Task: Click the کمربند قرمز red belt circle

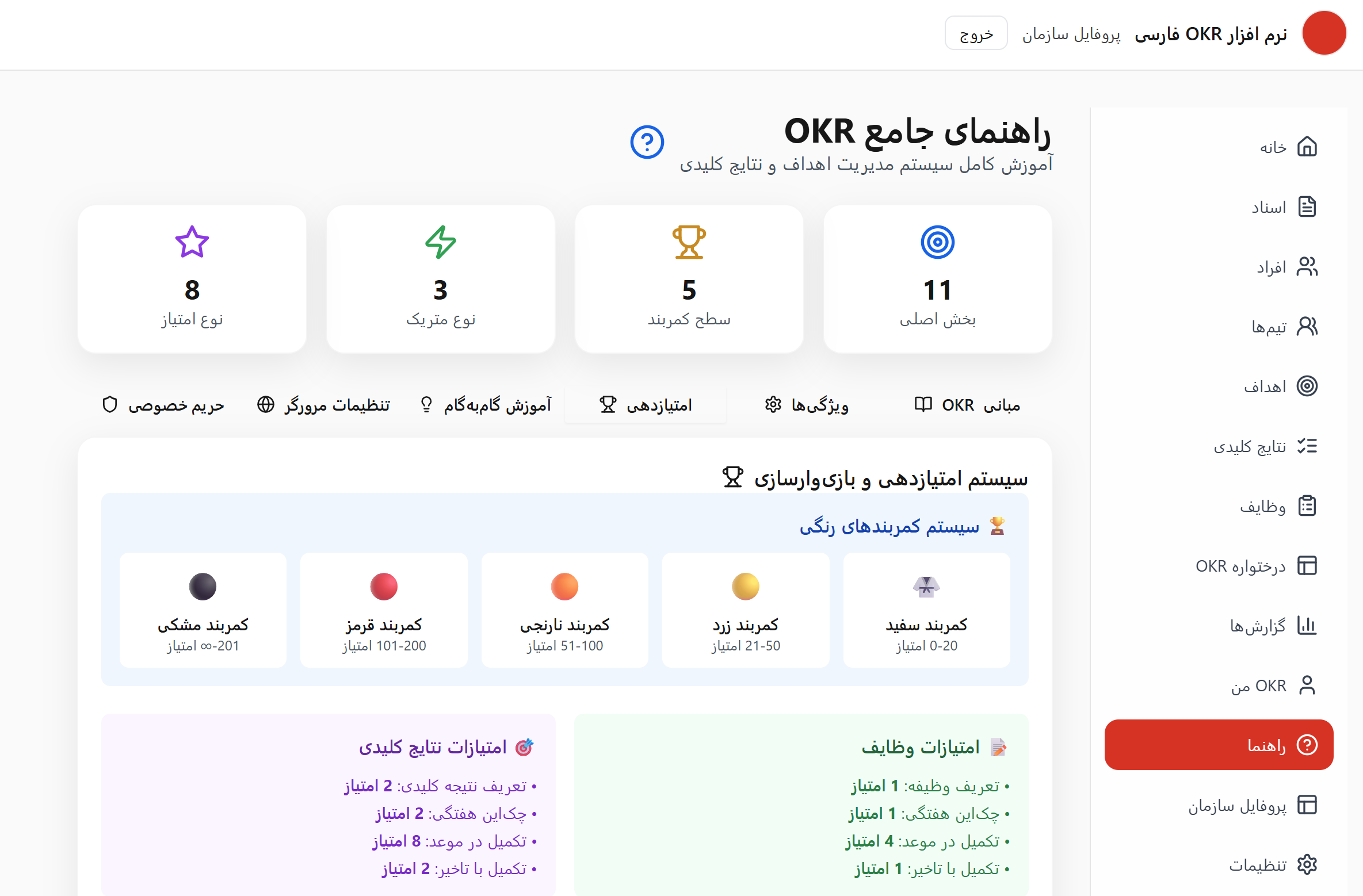Action: click(383, 586)
